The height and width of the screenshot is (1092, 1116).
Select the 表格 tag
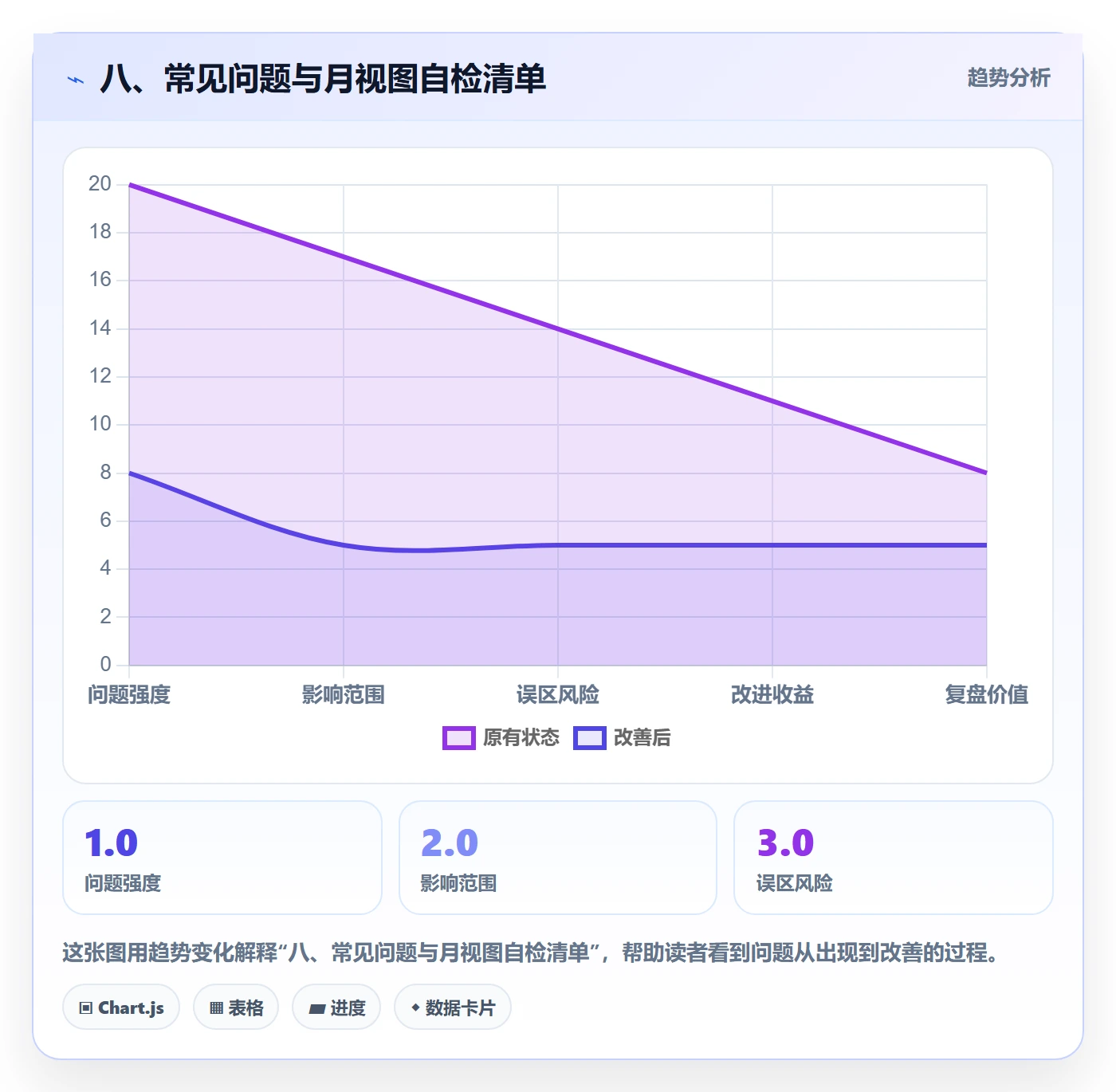pyautogui.click(x=236, y=1008)
